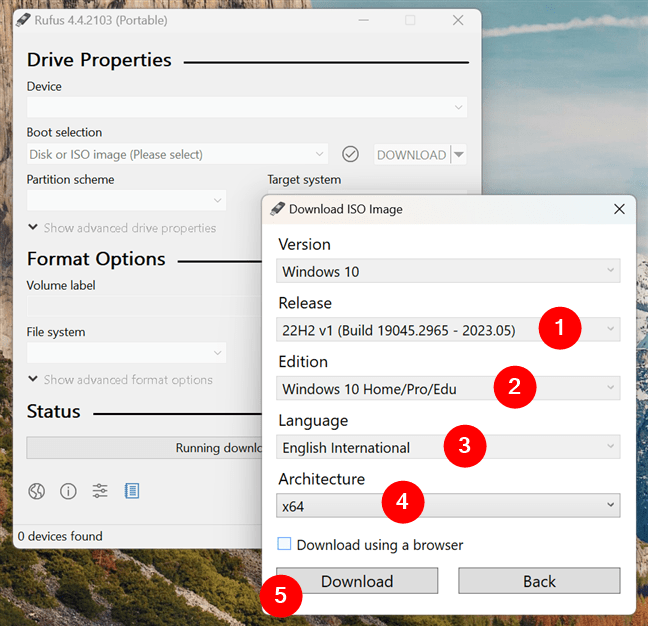
Task: Click the Back button in the ISO dialog
Action: coord(539,581)
